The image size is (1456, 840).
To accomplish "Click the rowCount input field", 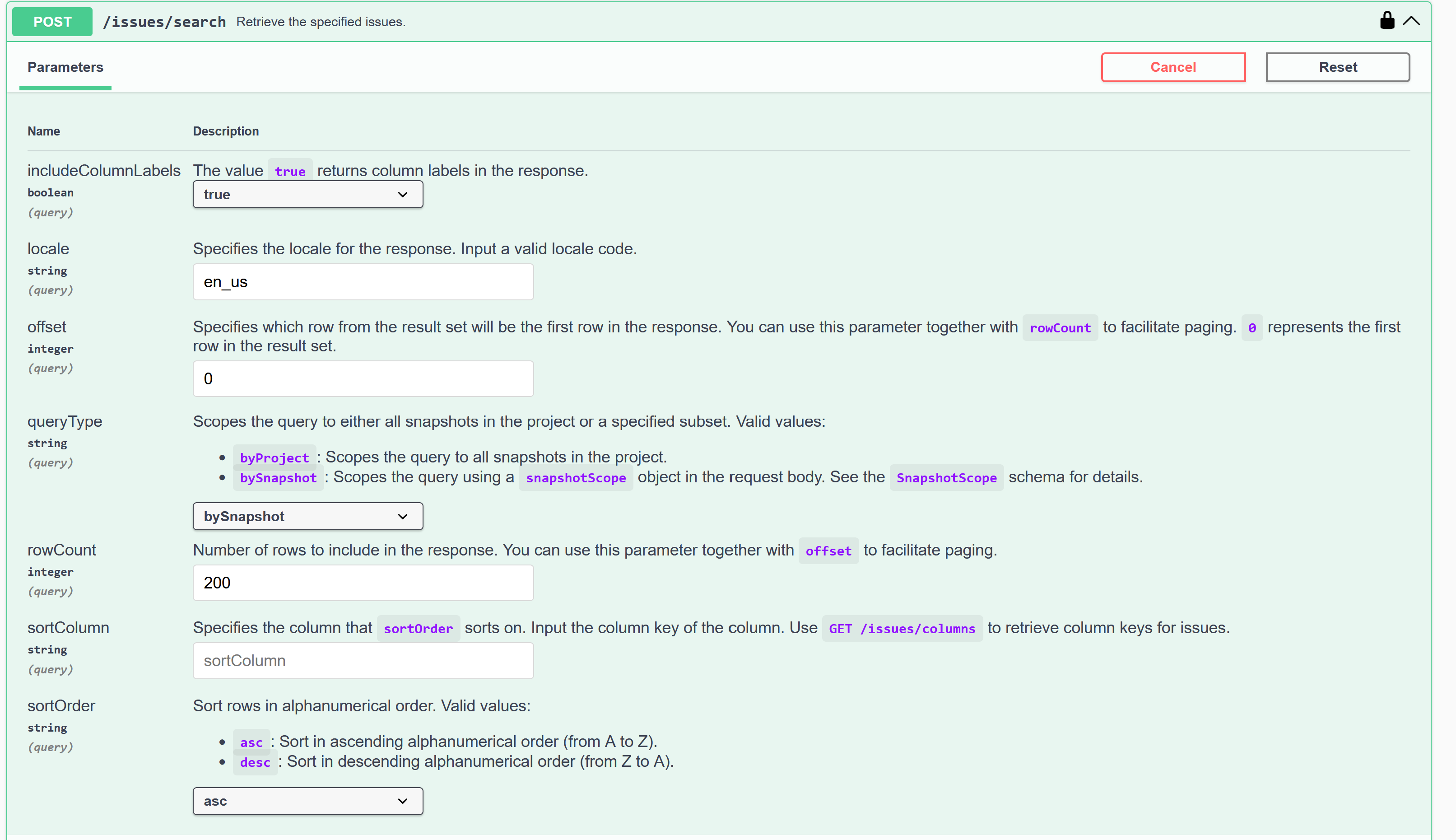I will pyautogui.click(x=363, y=583).
